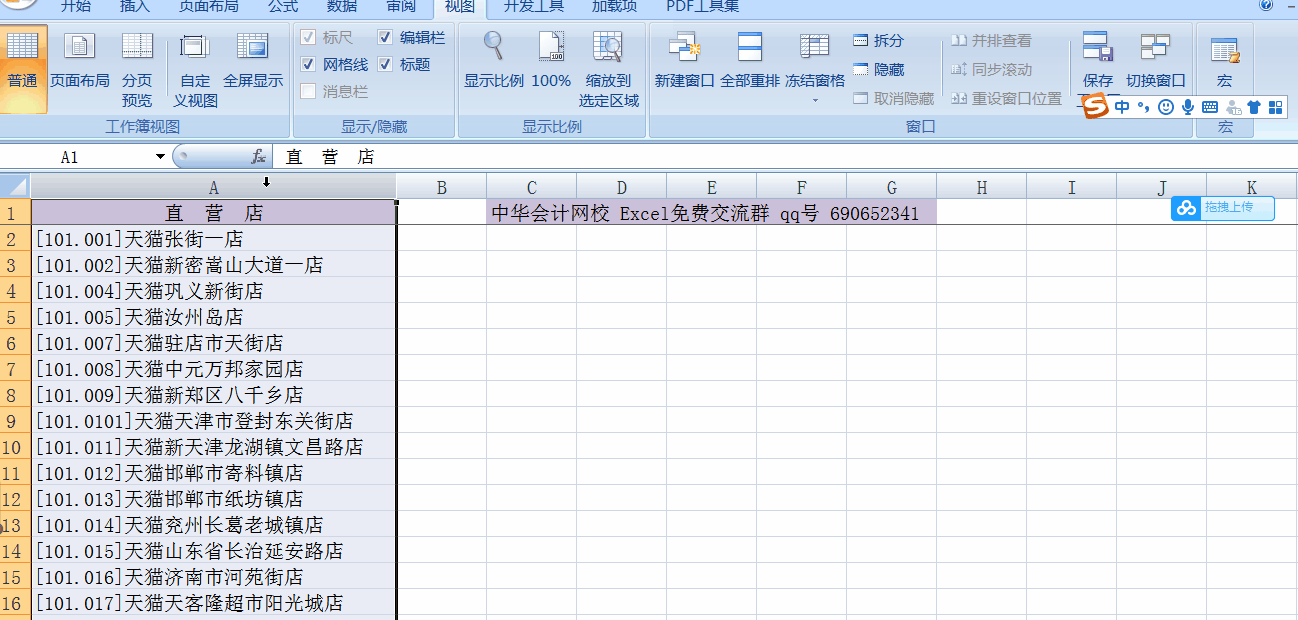Select column B header
The width and height of the screenshot is (1298, 620).
[441, 186]
